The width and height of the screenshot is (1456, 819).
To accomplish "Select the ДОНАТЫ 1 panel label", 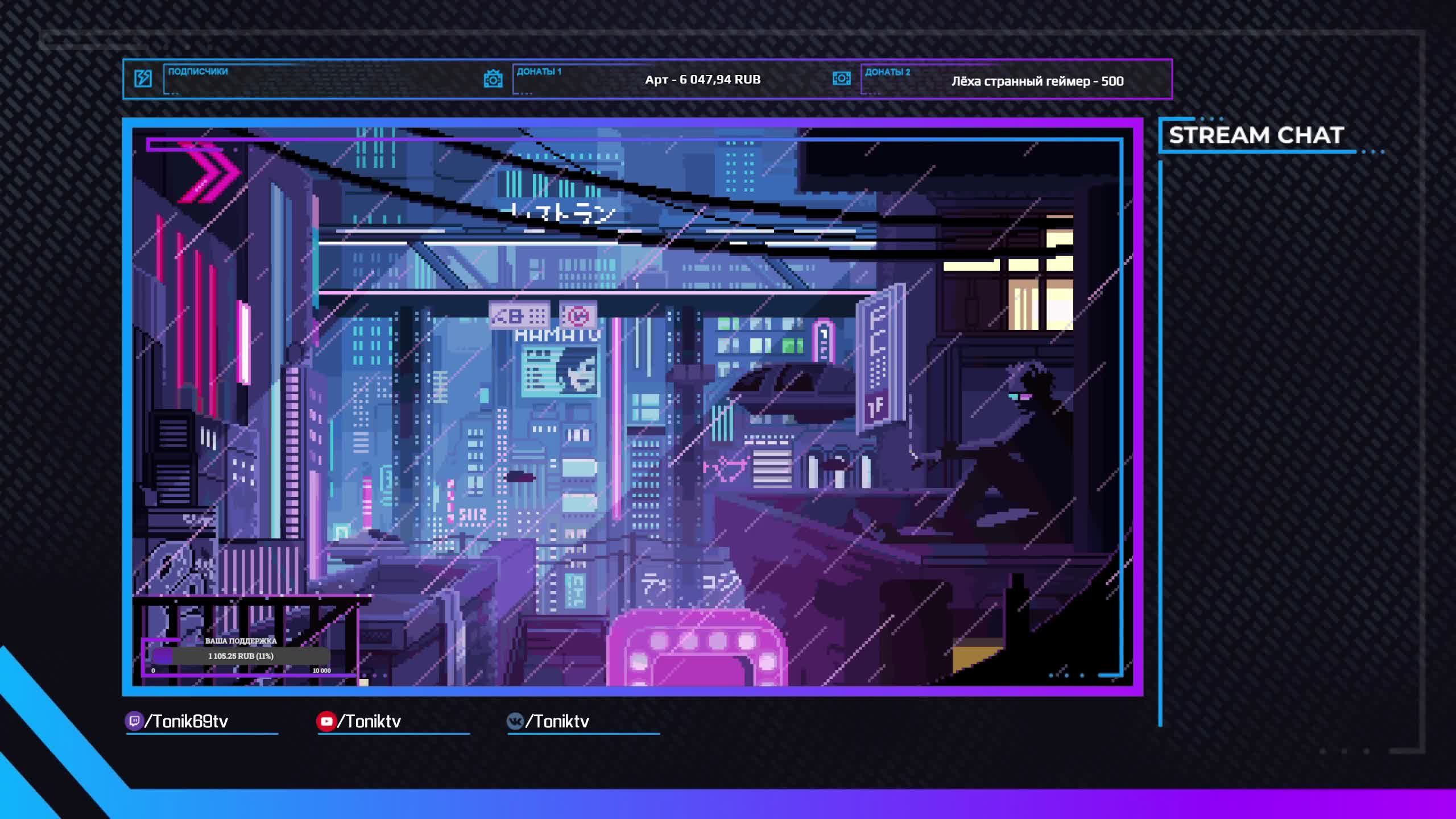I will [x=539, y=72].
